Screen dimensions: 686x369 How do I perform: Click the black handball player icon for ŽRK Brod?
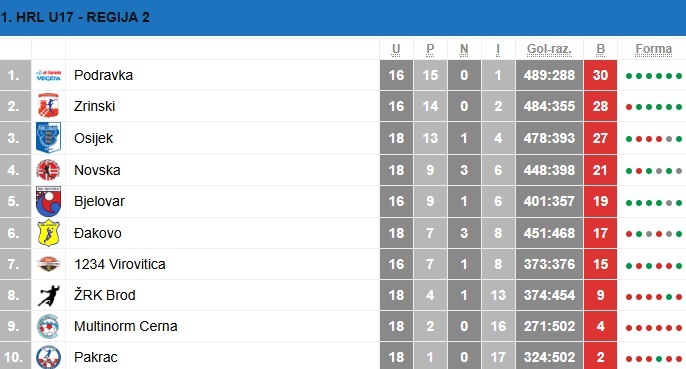pyautogui.click(x=49, y=295)
